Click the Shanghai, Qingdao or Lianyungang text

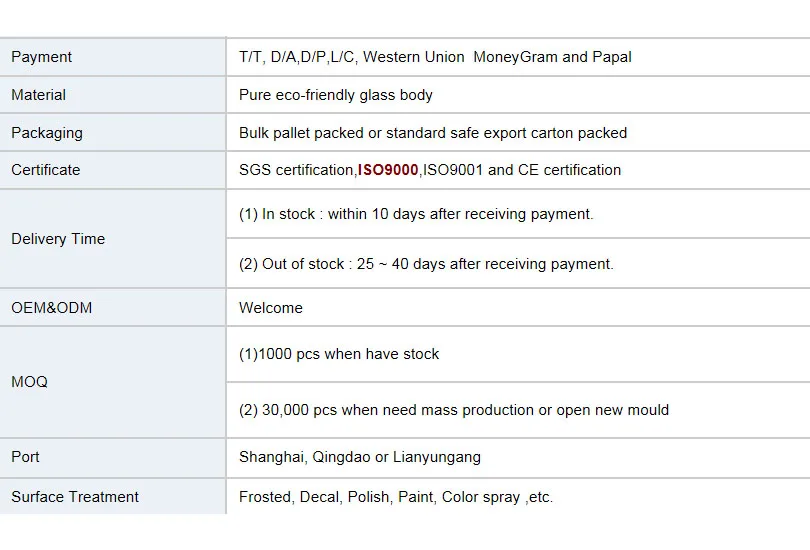[360, 457]
